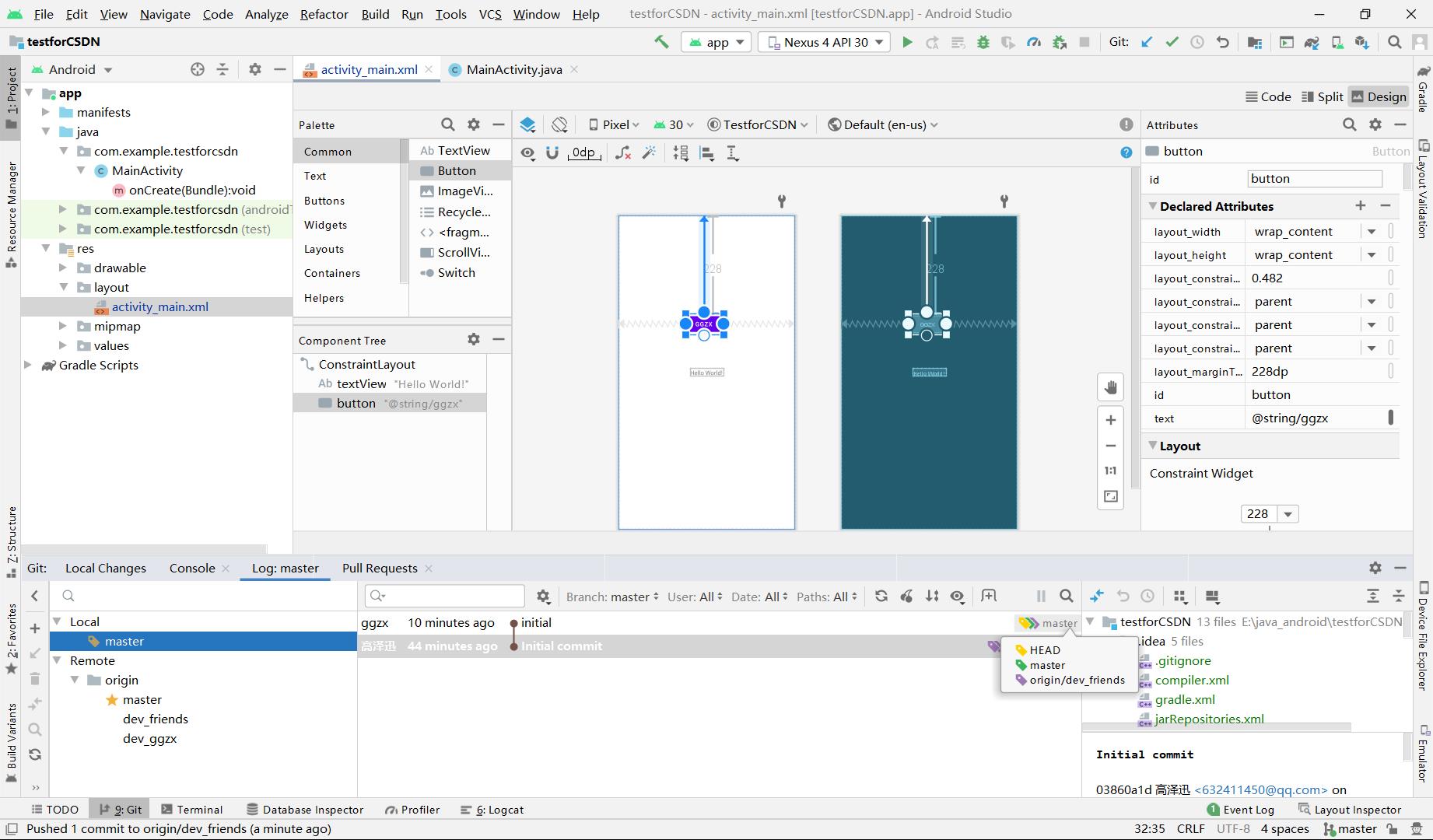Click Palette search magnifier icon
Screen dimensions: 1433x840
click(x=448, y=124)
